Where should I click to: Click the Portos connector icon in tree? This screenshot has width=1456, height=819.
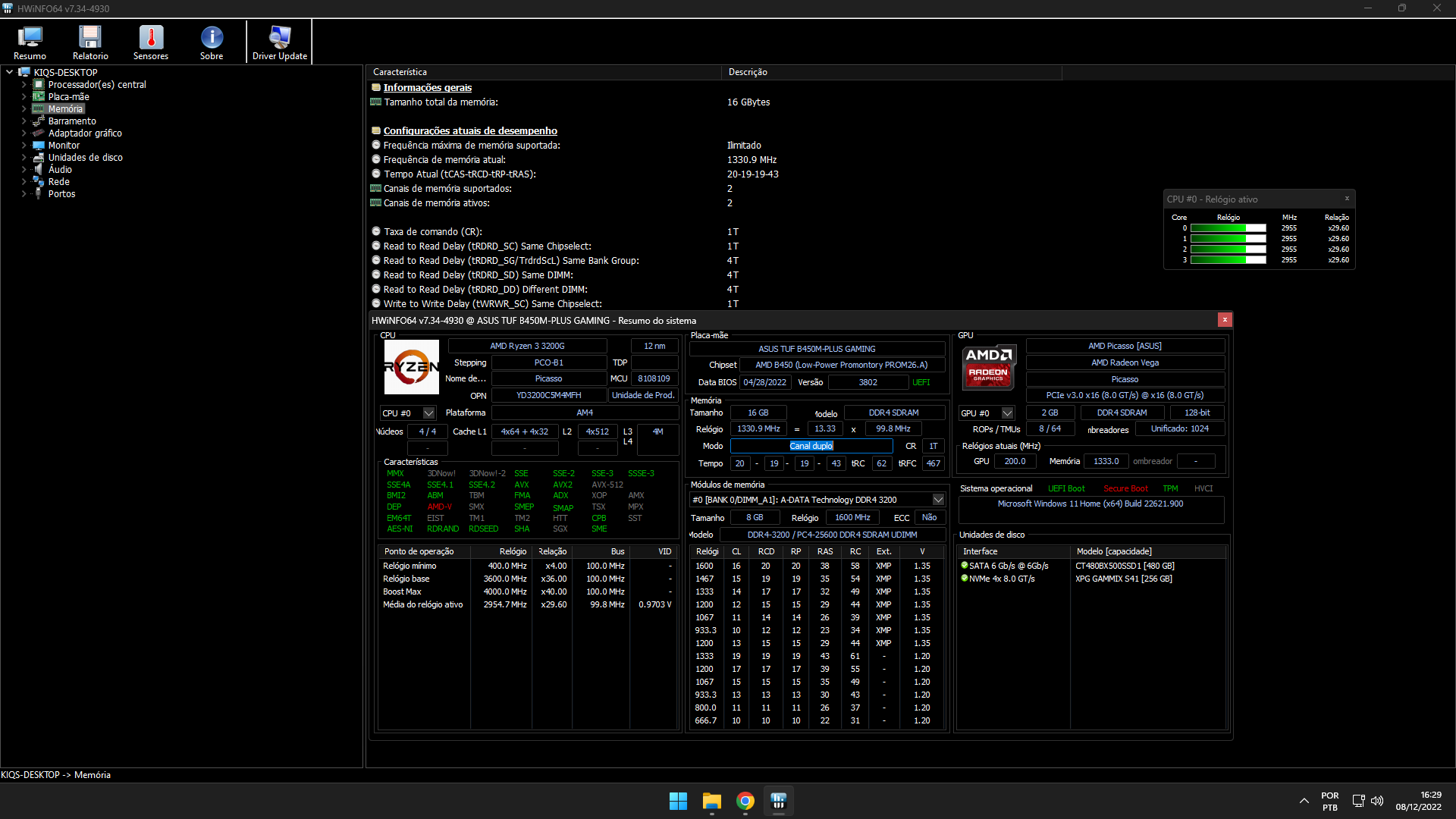39,193
